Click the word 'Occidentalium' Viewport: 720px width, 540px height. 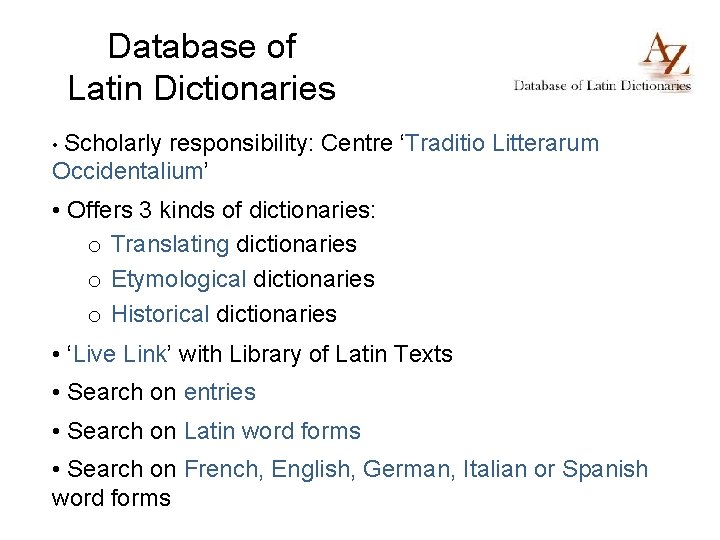coord(127,171)
